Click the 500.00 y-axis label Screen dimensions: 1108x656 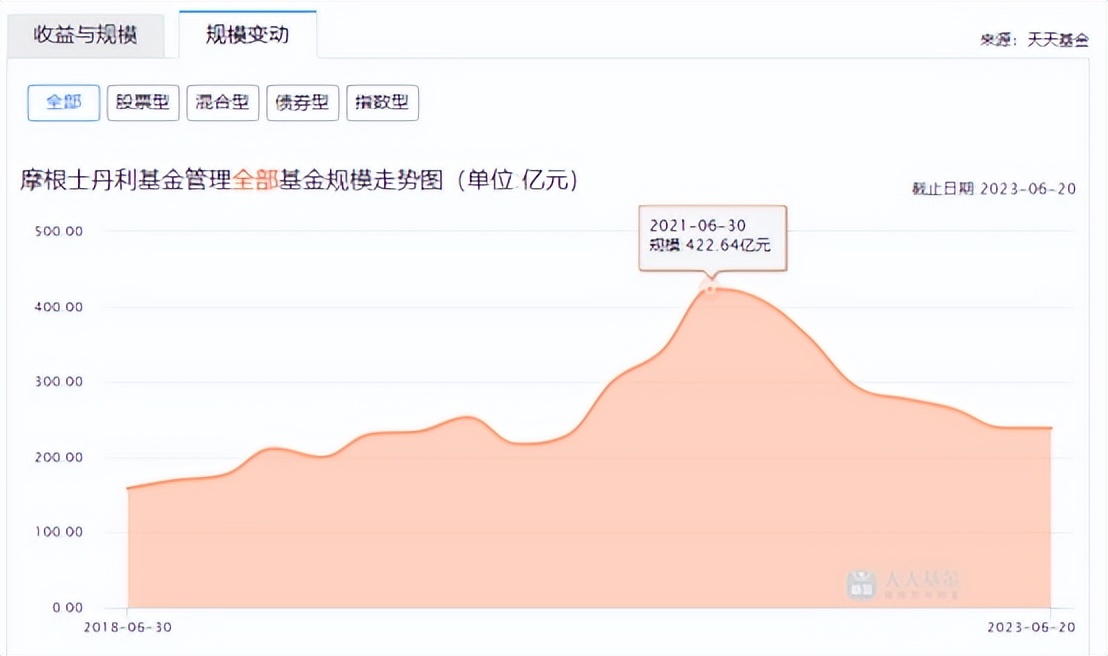[59, 231]
